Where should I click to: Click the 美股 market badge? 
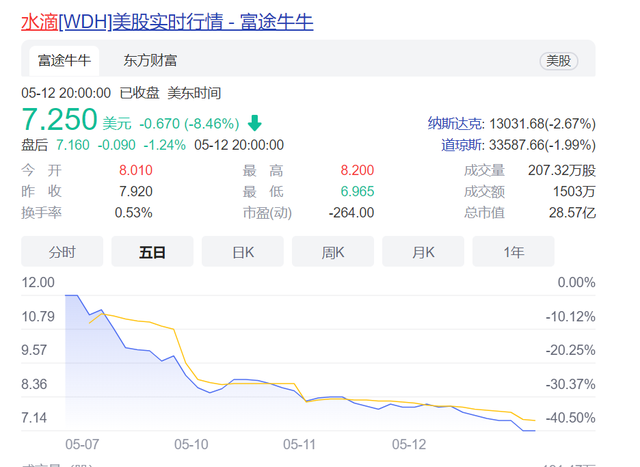558,61
